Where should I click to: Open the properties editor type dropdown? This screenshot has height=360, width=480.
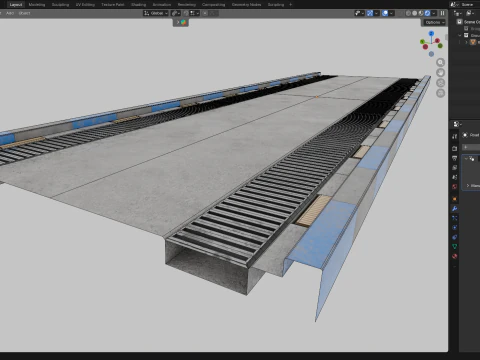(x=458, y=124)
